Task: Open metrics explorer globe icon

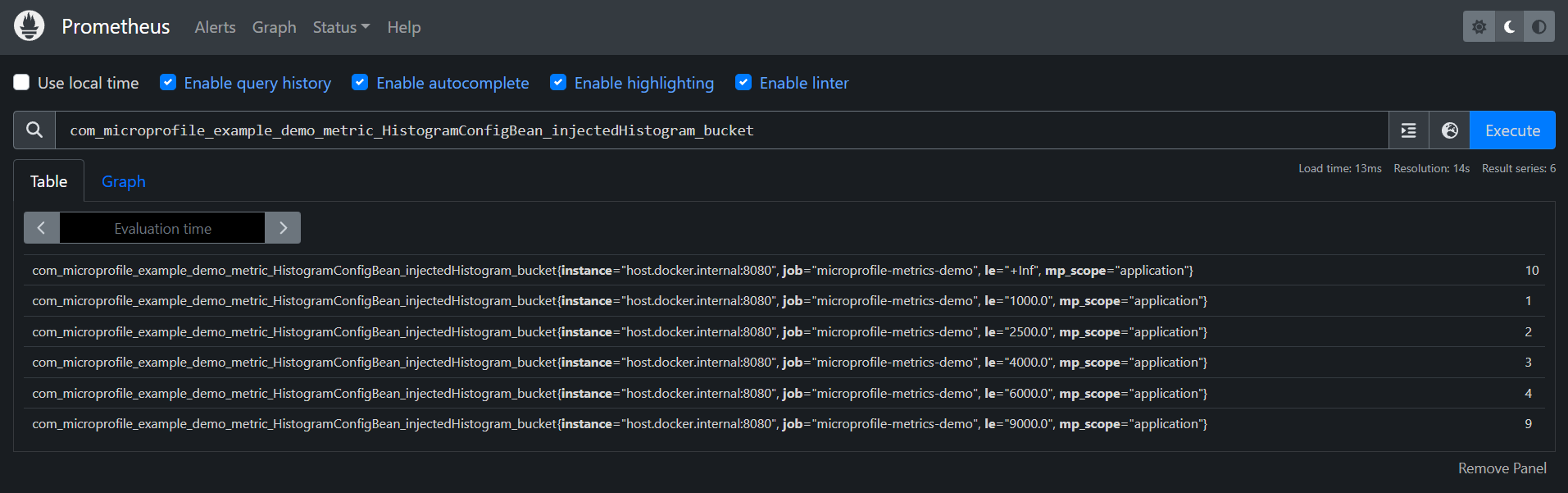Action: coord(1449,130)
